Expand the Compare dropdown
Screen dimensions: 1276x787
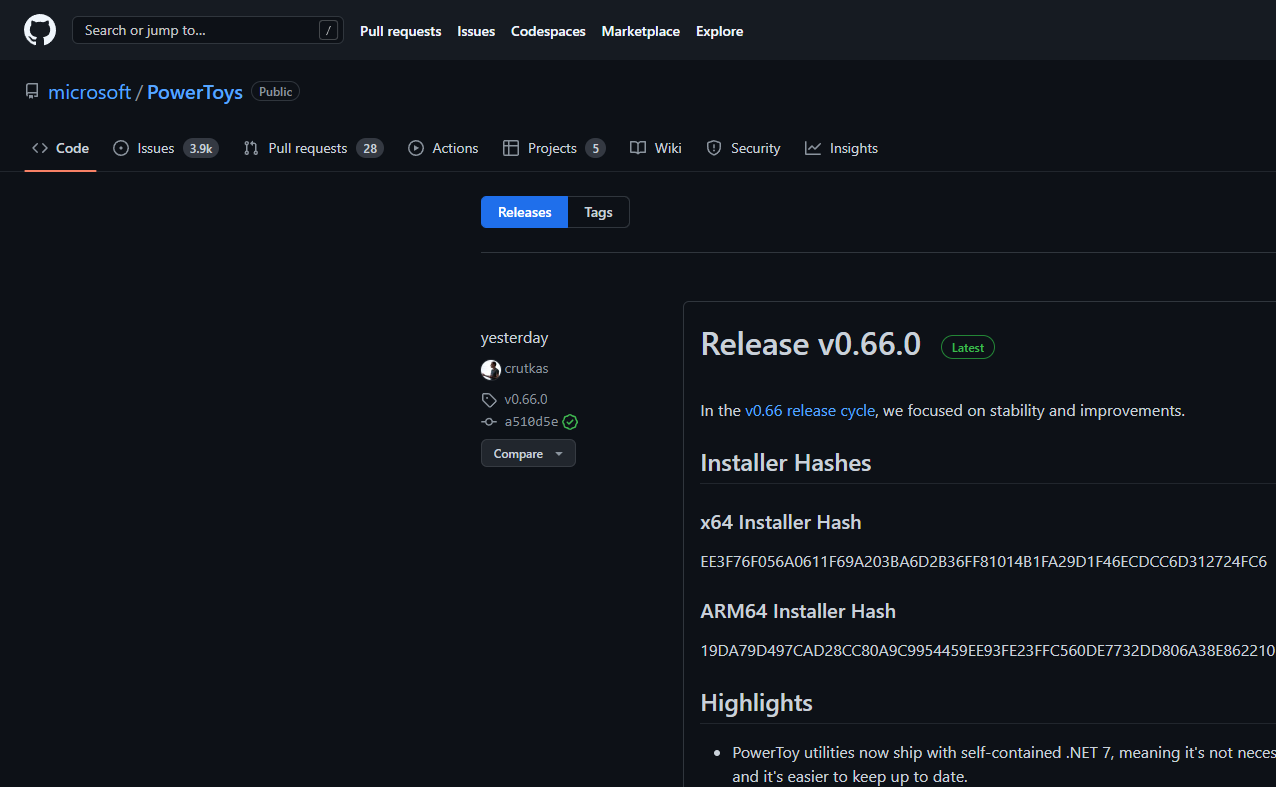point(528,454)
